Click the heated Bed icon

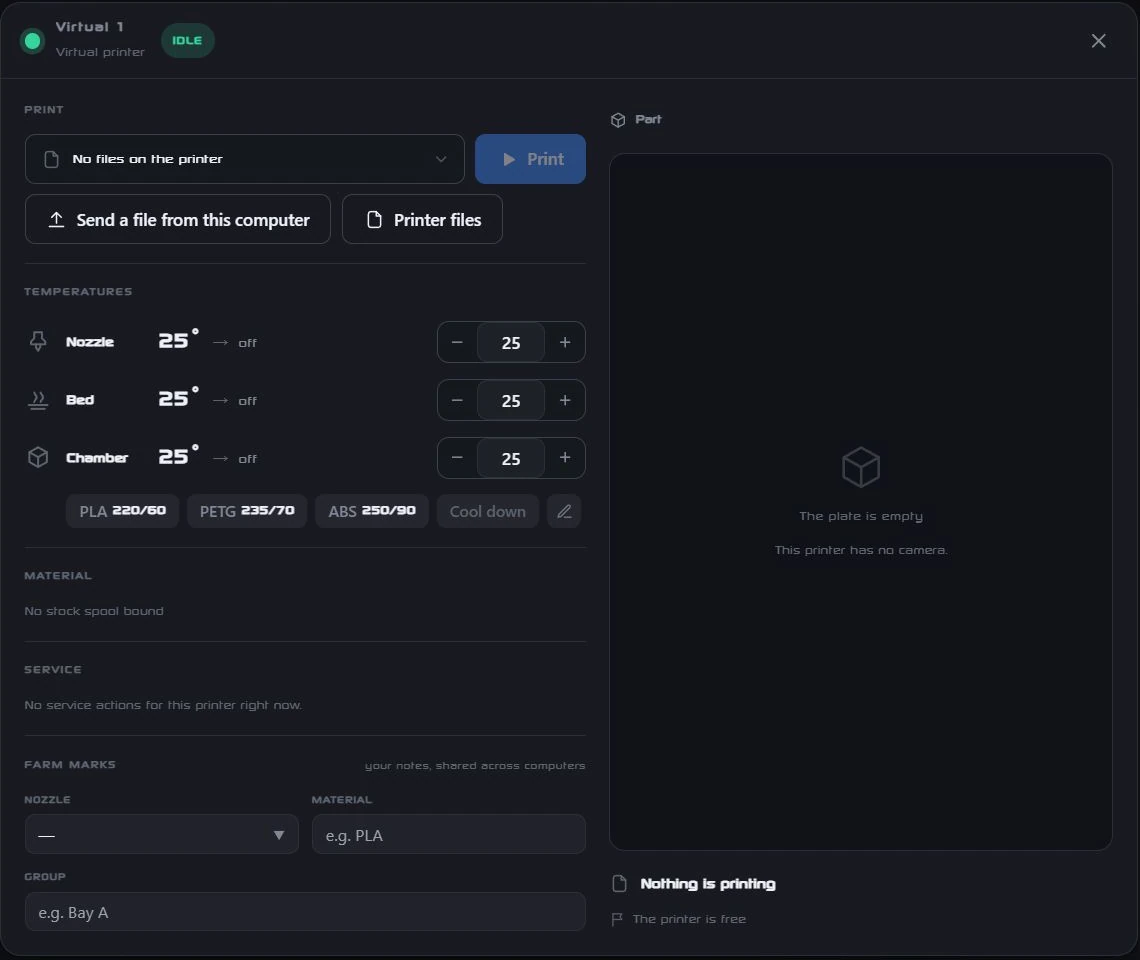coord(38,400)
